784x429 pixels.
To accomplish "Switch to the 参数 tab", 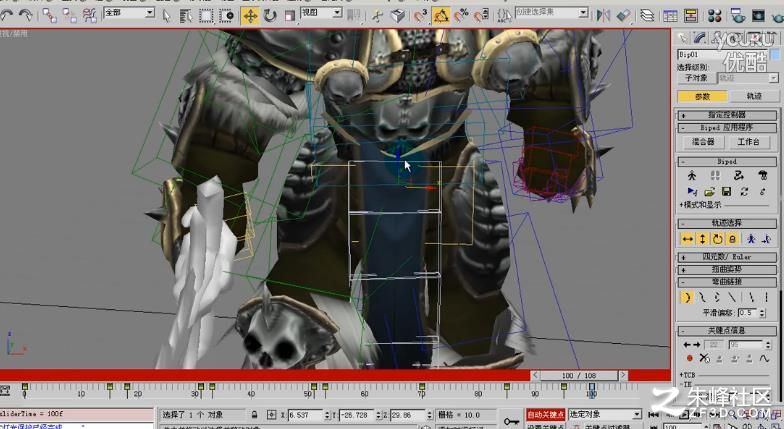I will [x=702, y=96].
